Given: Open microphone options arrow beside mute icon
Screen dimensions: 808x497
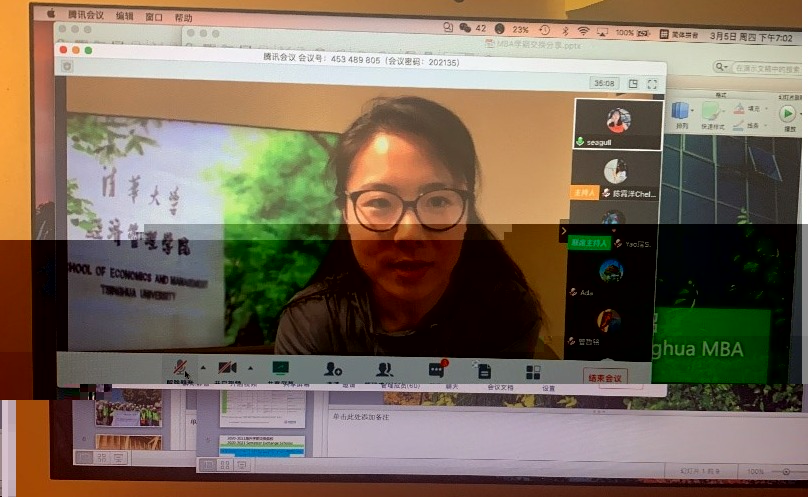Looking at the screenshot, I should 203,368.
